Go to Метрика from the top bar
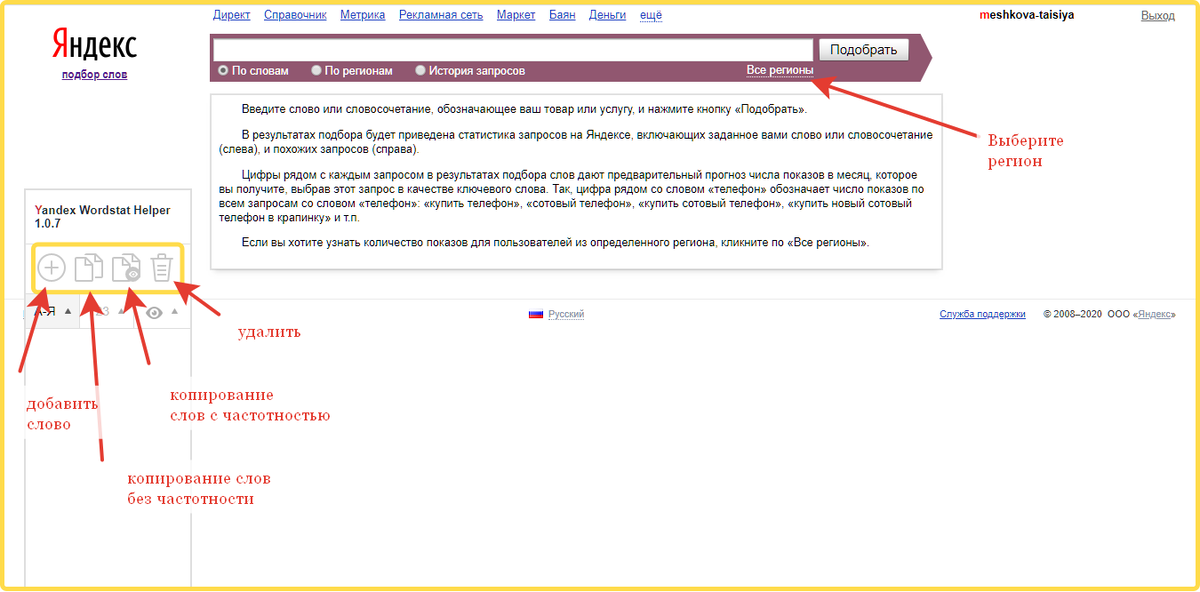Image resolution: width=1200 pixels, height=592 pixels. (x=362, y=15)
